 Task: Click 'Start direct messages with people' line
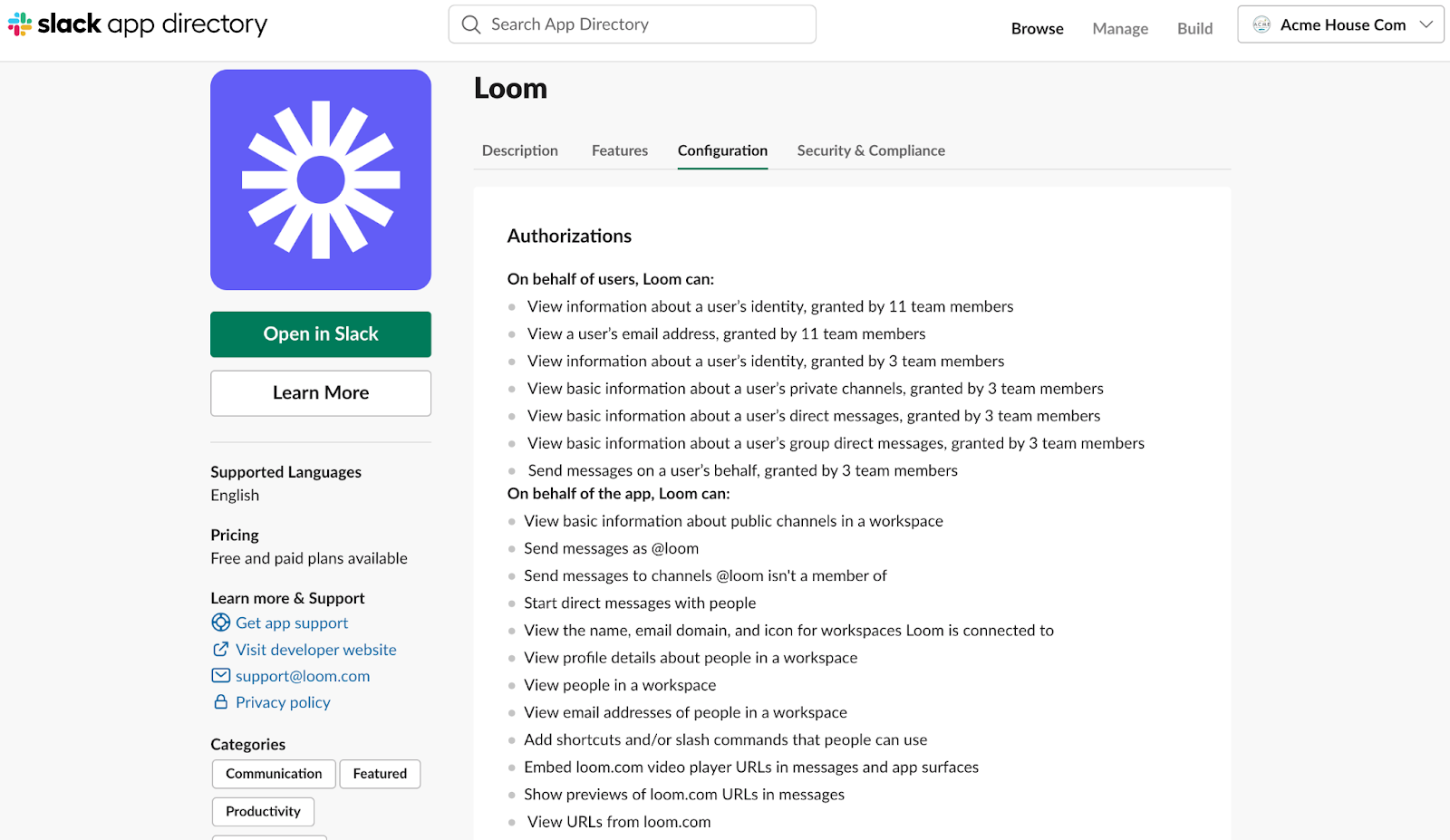640,603
